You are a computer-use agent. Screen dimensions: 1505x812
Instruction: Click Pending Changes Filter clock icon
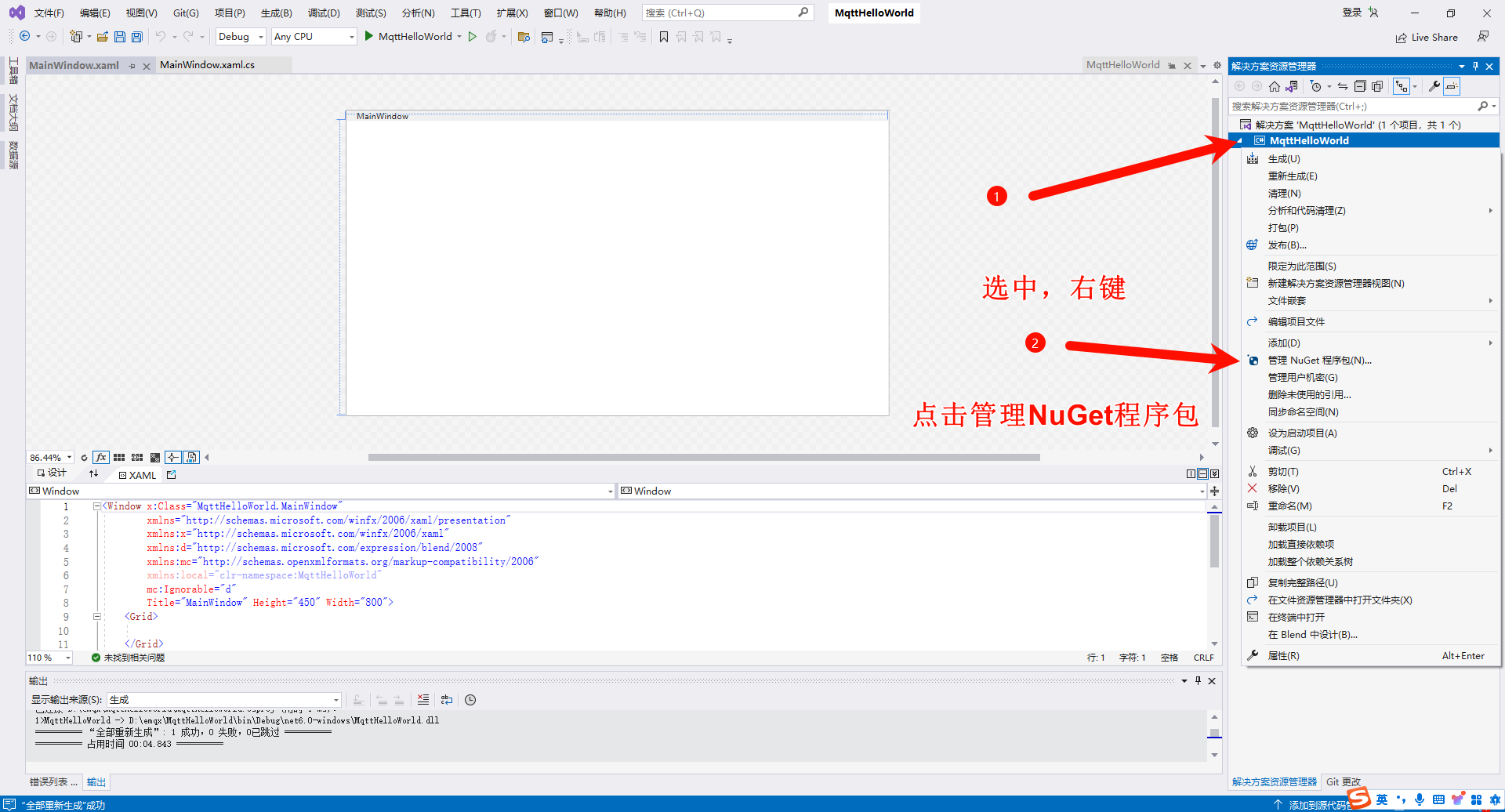click(1316, 86)
